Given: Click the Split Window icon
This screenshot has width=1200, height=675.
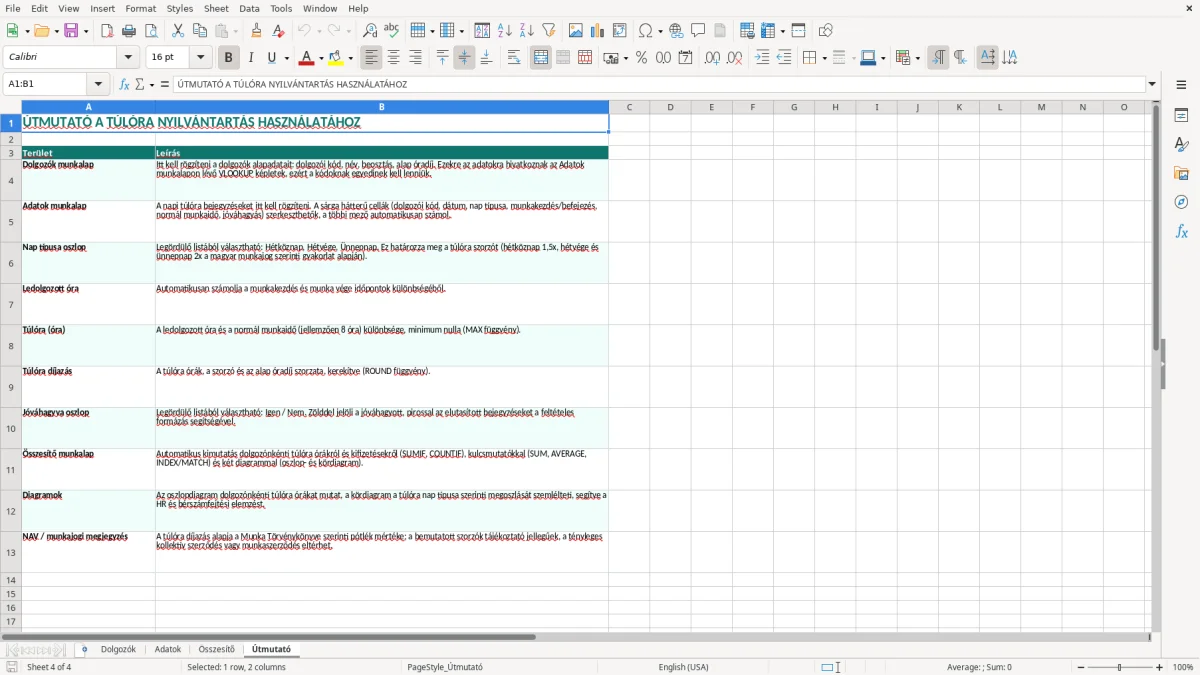Looking at the screenshot, I should click(798, 31).
